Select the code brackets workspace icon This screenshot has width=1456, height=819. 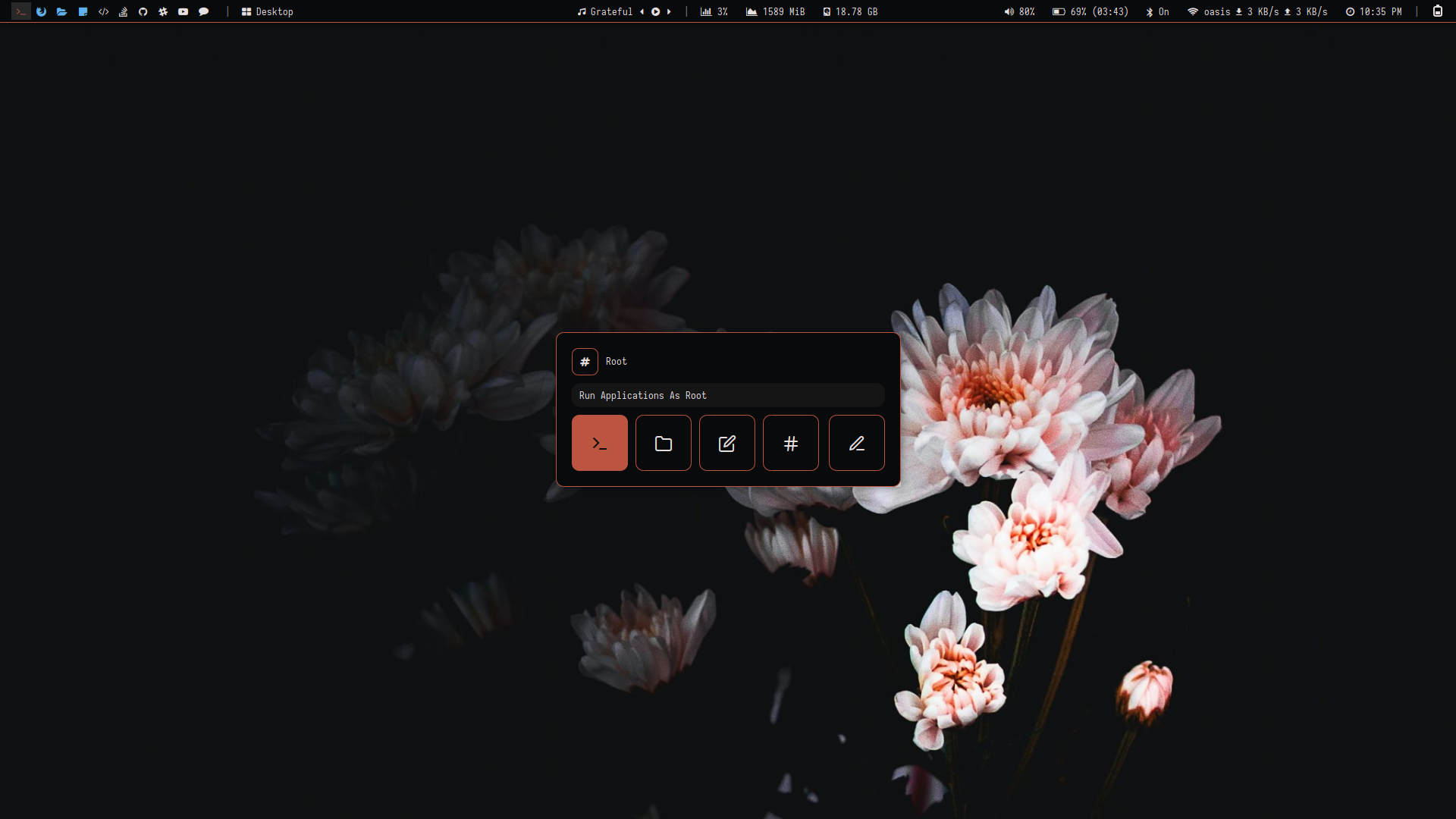point(103,11)
